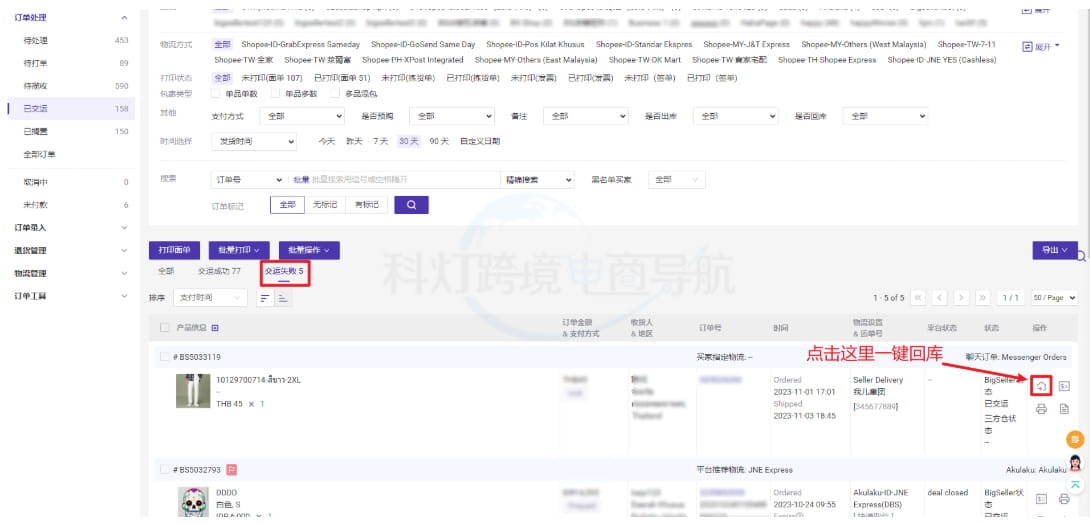Viewport: 1090px width, 524px height.
Task: Click the purple search magnifier button
Action: pos(411,204)
